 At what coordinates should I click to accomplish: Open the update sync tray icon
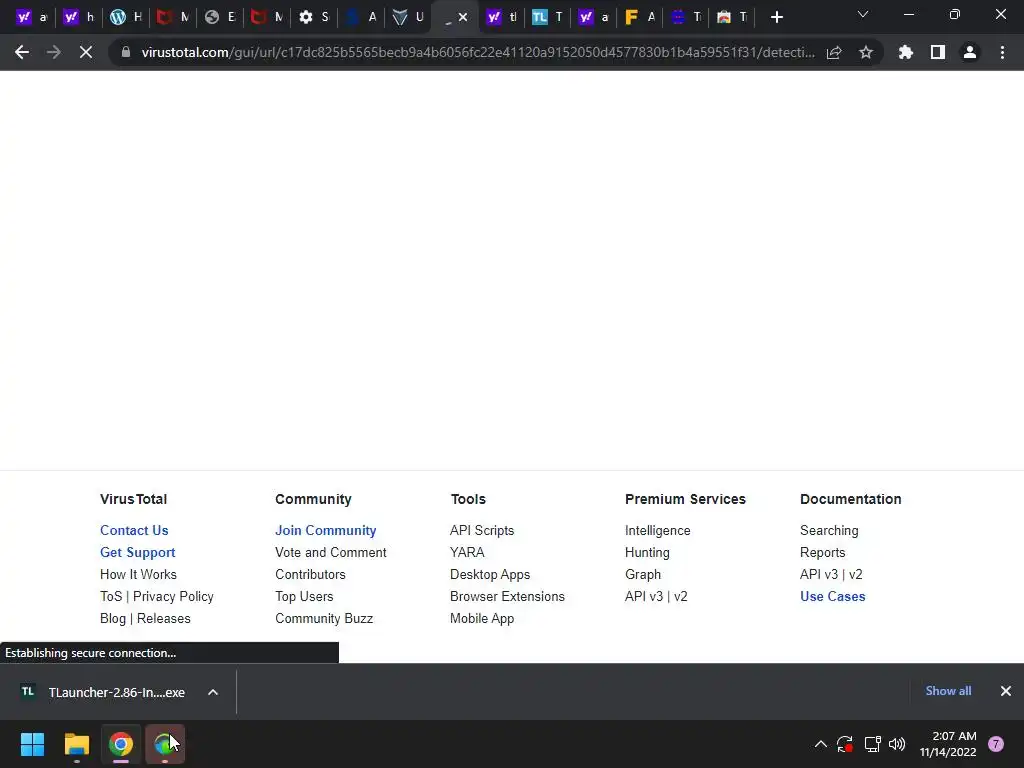click(x=845, y=744)
